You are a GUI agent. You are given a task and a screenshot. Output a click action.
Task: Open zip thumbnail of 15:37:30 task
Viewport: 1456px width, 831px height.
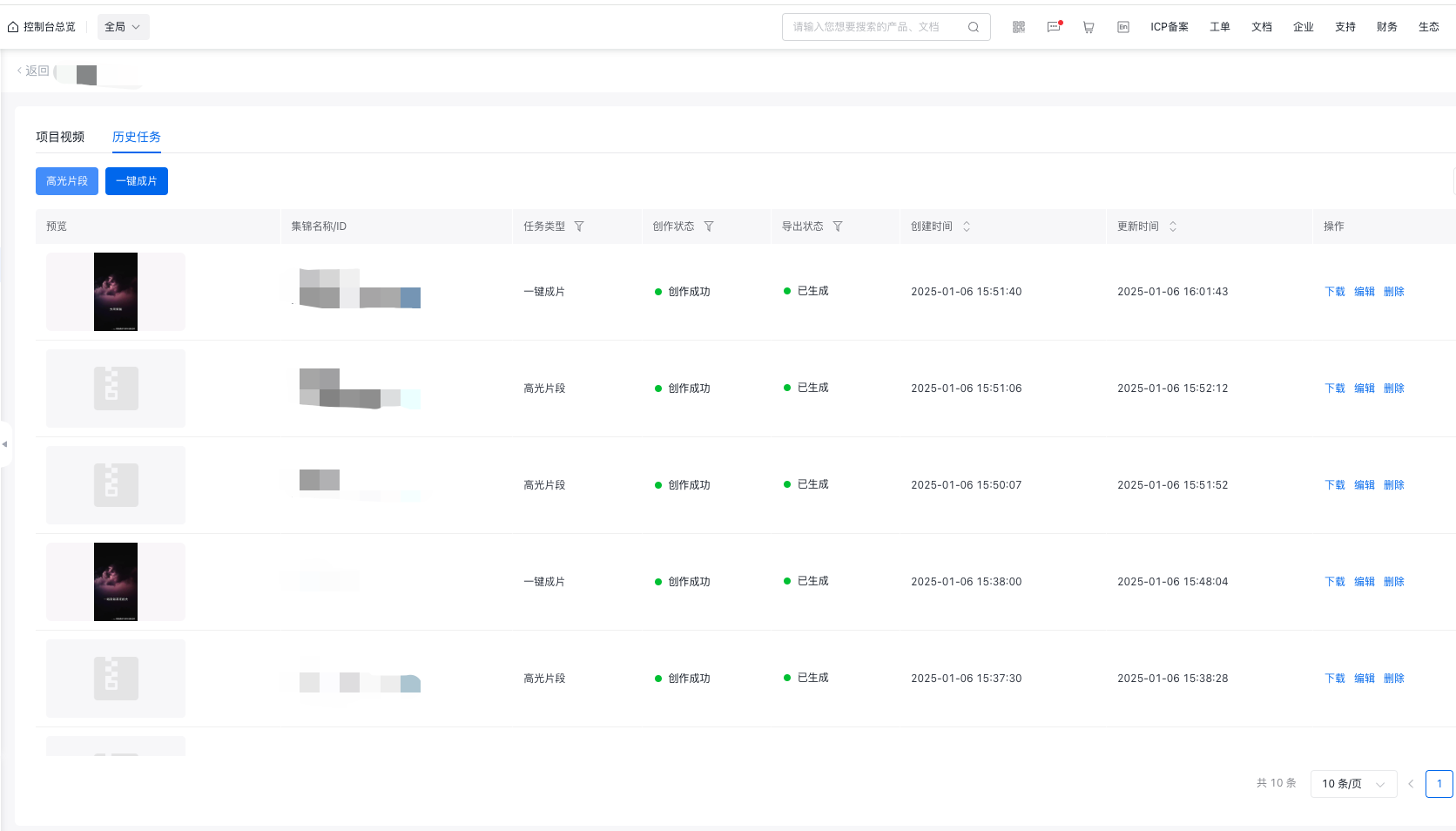pyautogui.click(x=116, y=679)
